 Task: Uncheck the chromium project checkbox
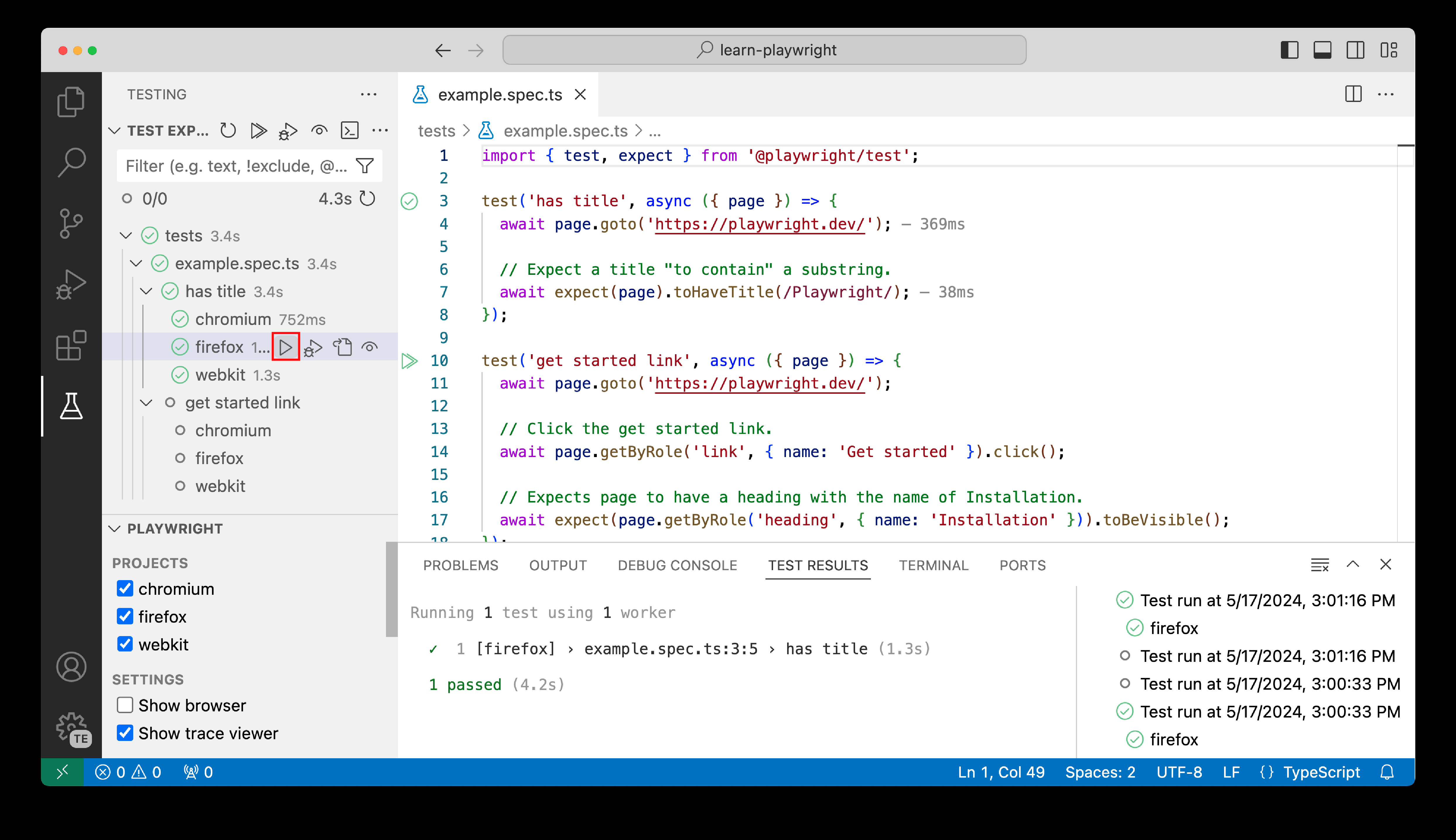click(124, 588)
